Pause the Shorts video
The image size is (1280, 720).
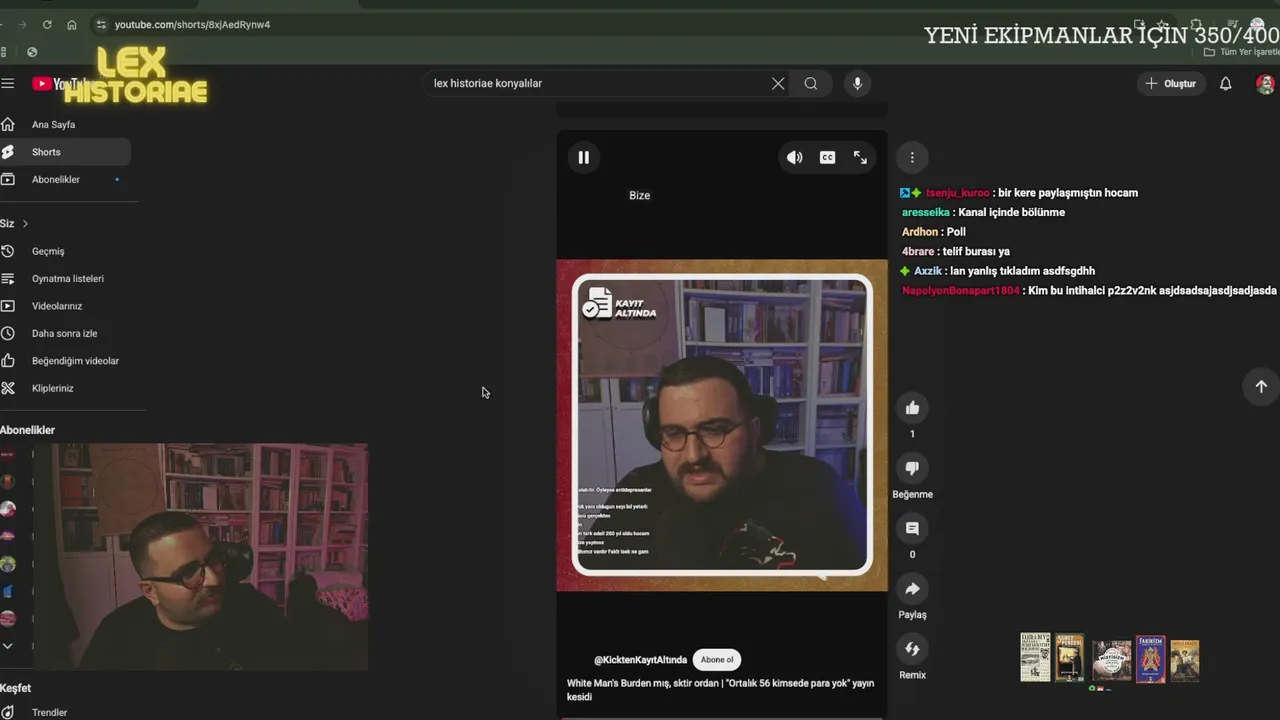(584, 157)
